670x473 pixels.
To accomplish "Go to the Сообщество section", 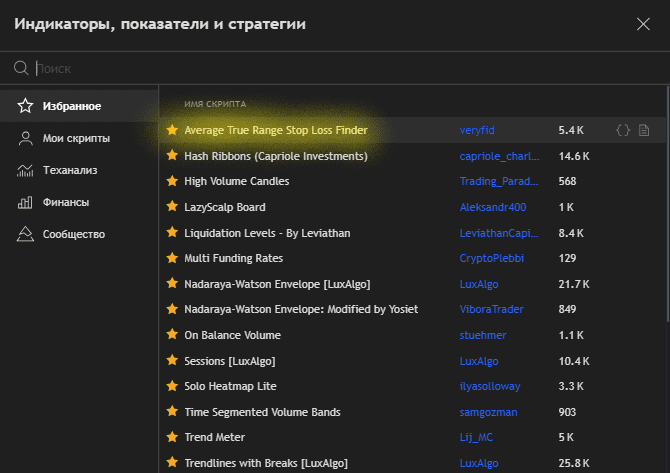I will click(x=73, y=234).
